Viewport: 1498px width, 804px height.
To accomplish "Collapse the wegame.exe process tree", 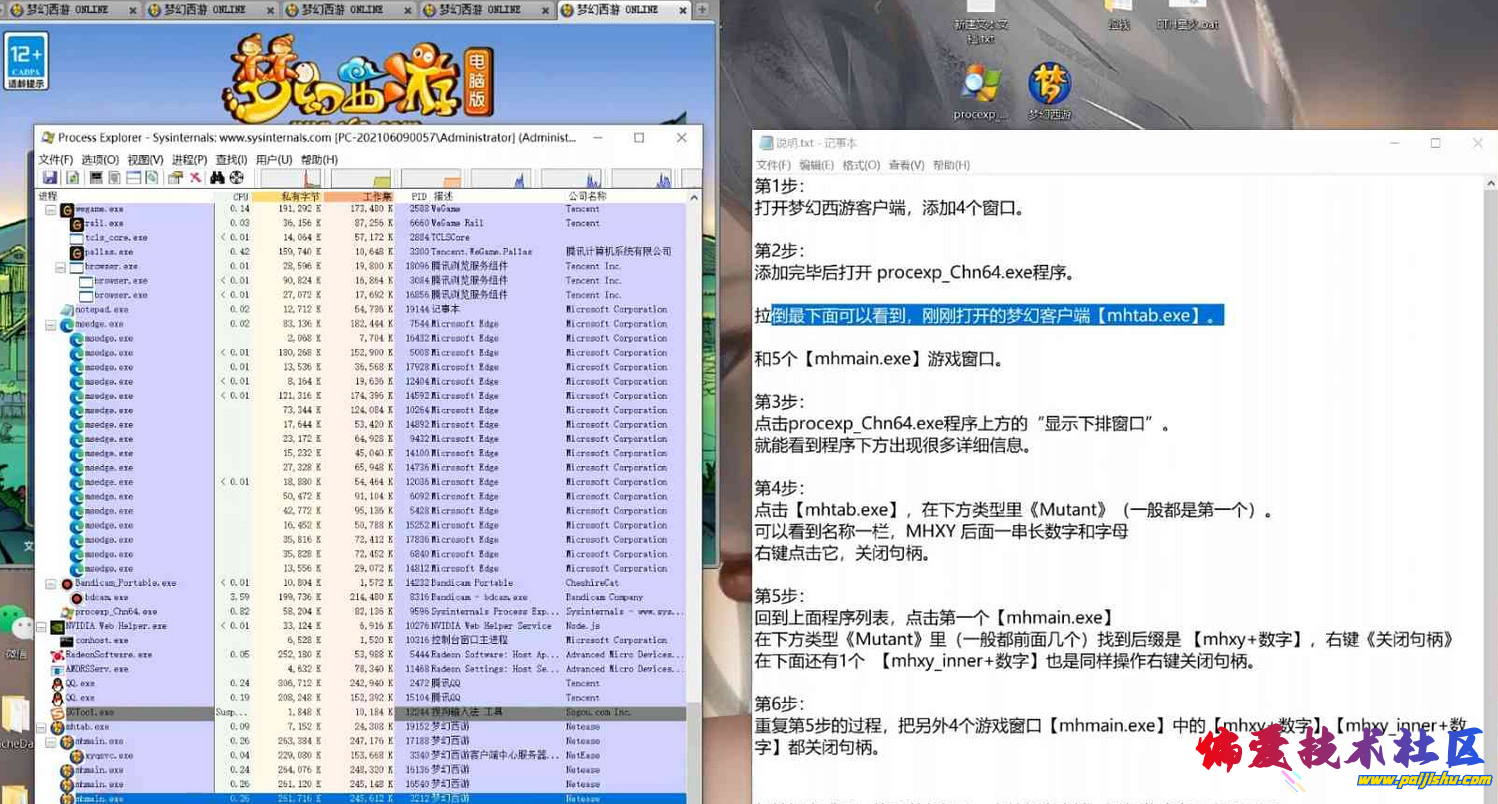I will [48, 210].
